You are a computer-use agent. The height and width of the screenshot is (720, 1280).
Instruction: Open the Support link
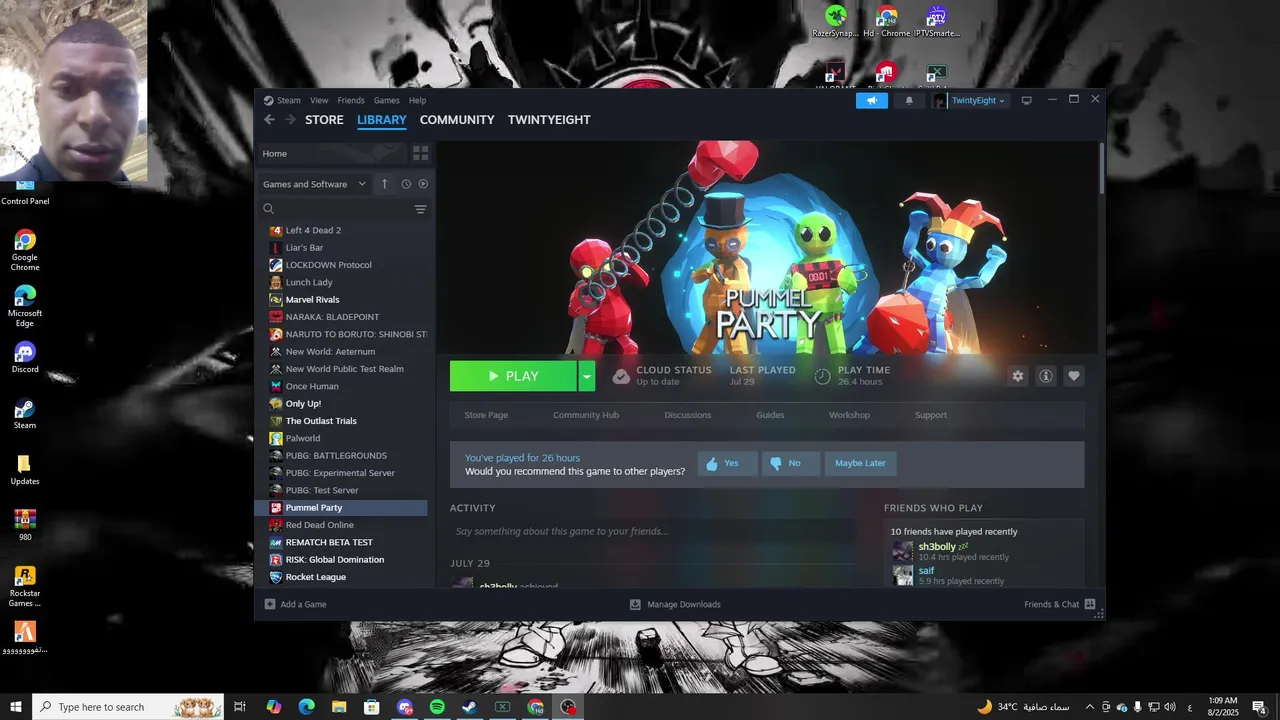tap(931, 415)
